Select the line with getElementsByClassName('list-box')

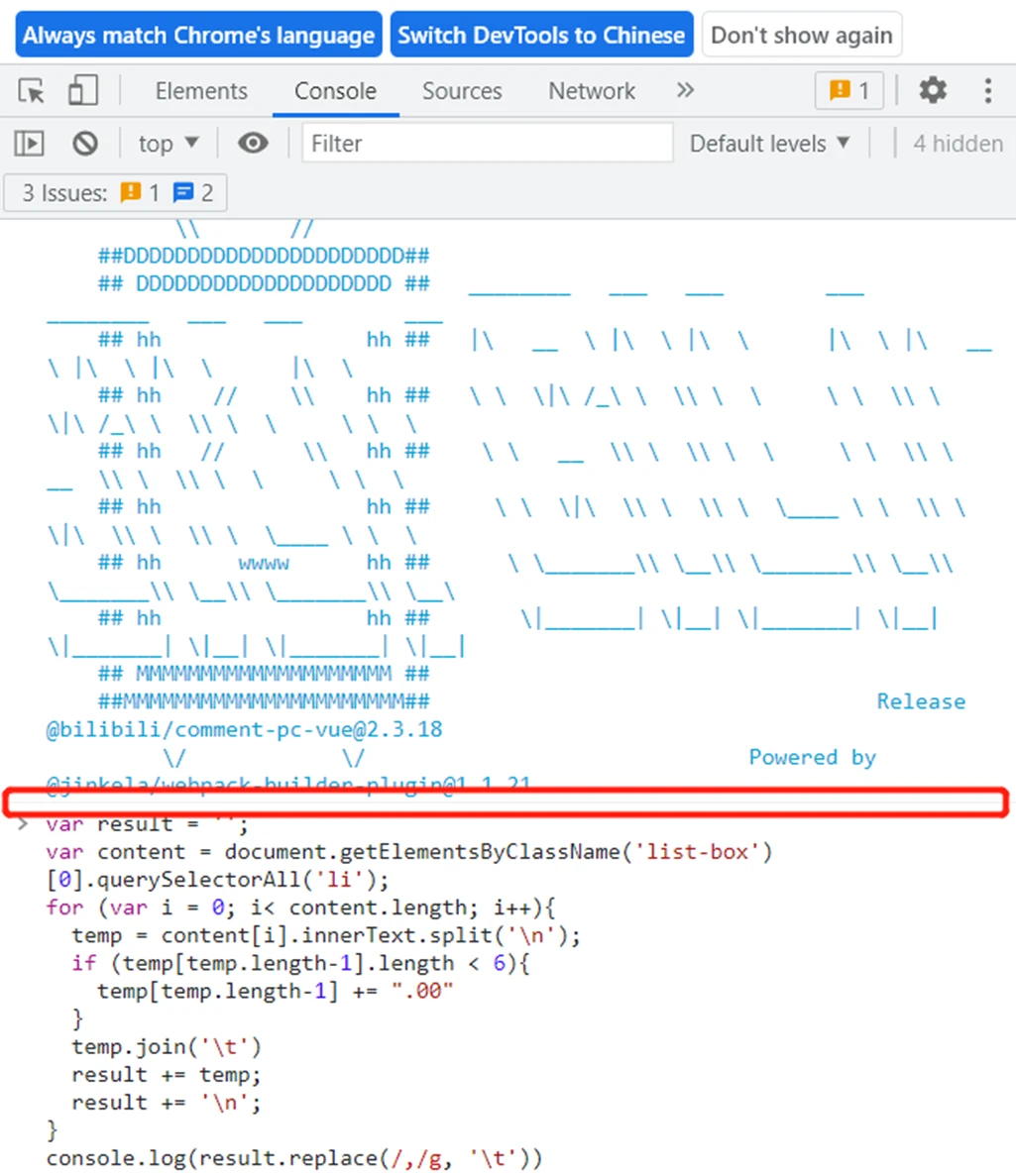(x=409, y=852)
